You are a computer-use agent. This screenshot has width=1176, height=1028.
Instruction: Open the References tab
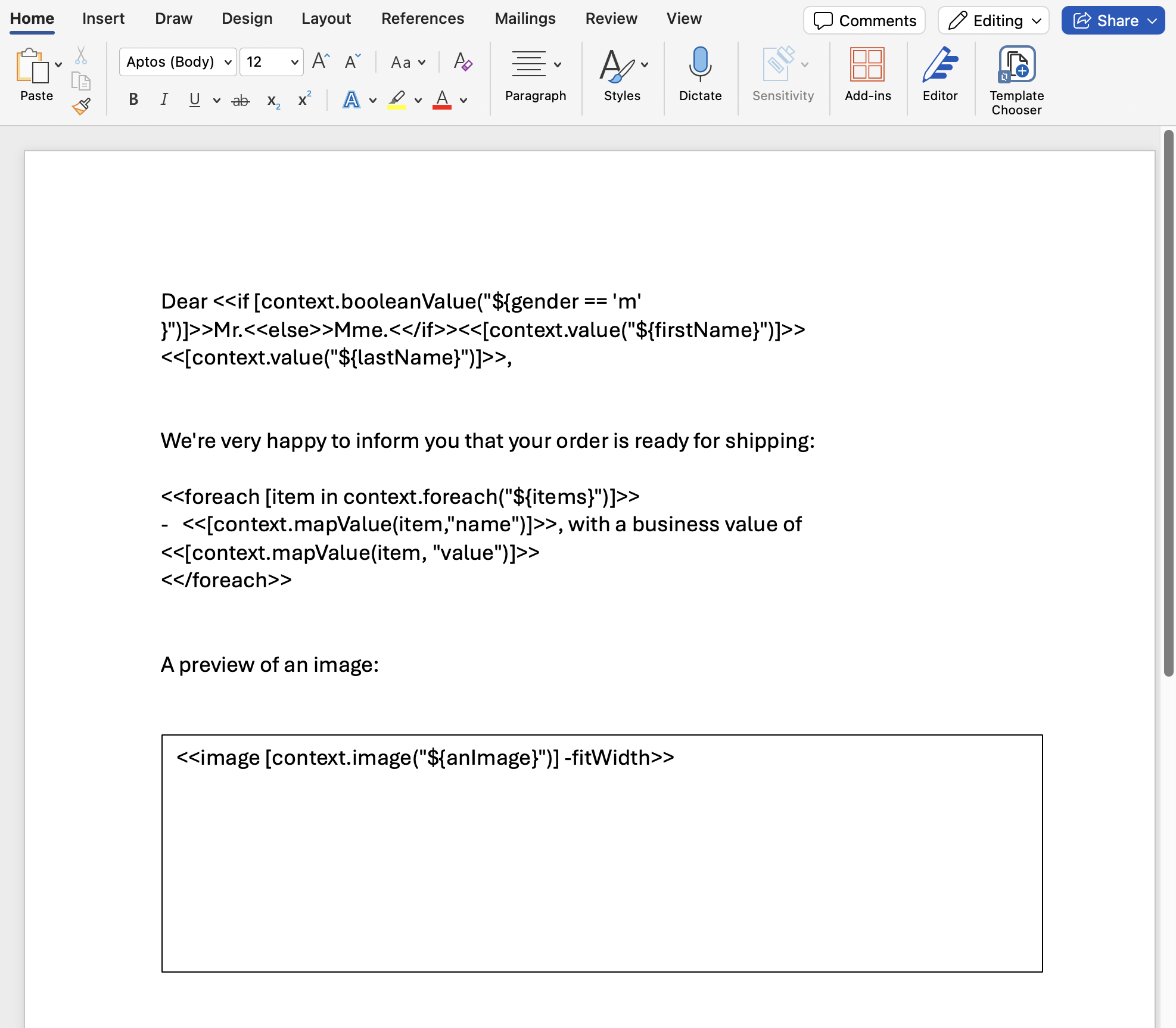click(423, 18)
